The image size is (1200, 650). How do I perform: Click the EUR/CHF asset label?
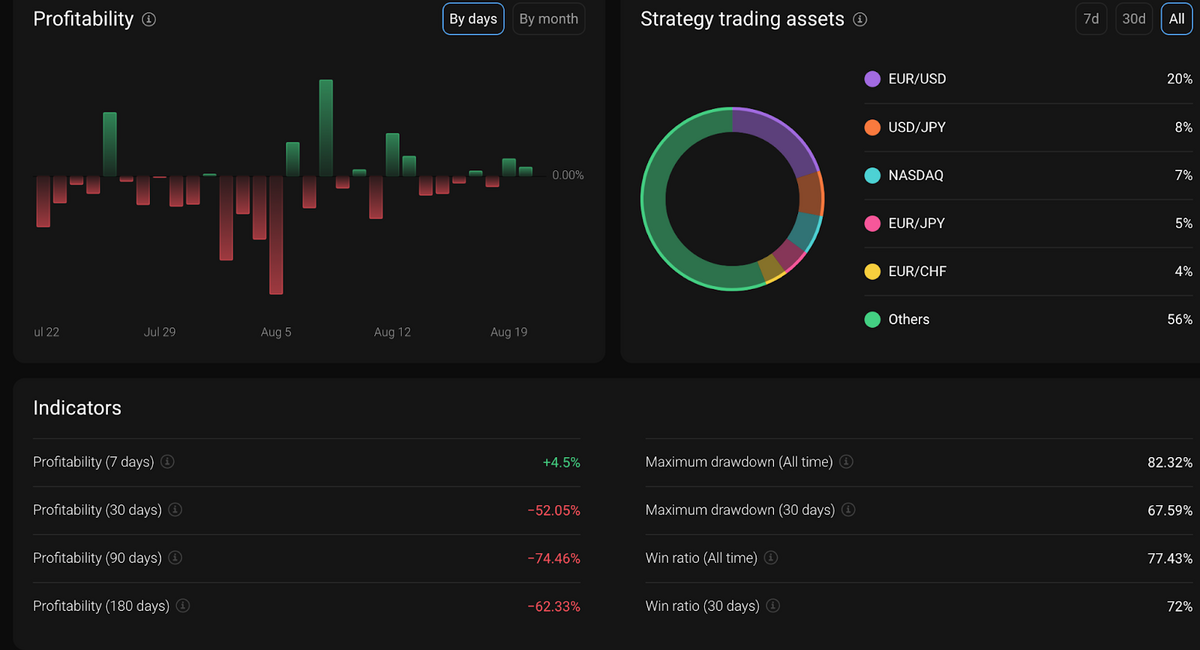click(x=917, y=271)
